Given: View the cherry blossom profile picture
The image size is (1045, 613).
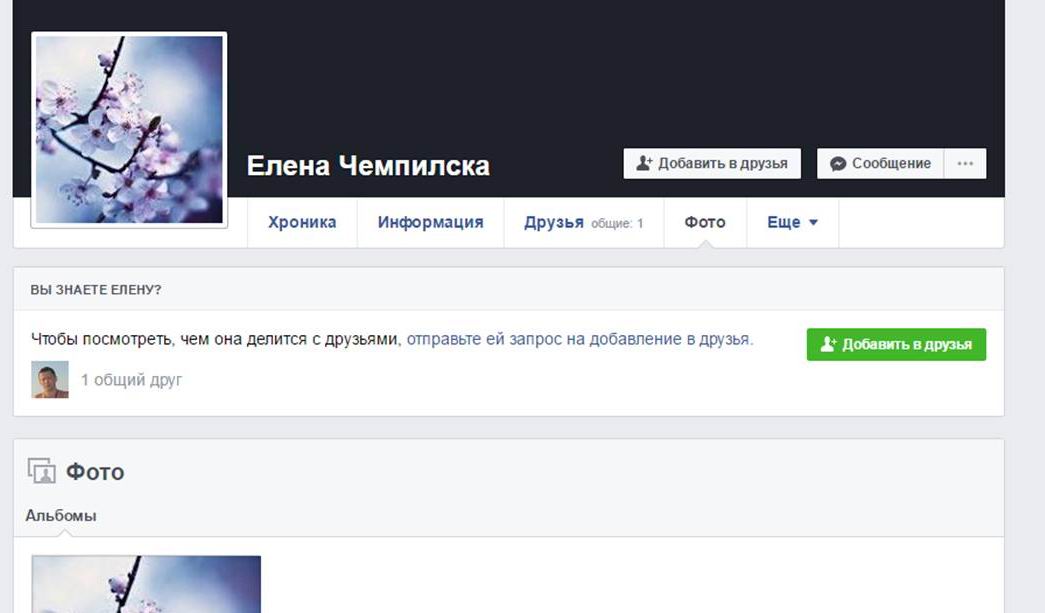Looking at the screenshot, I should [129, 130].
